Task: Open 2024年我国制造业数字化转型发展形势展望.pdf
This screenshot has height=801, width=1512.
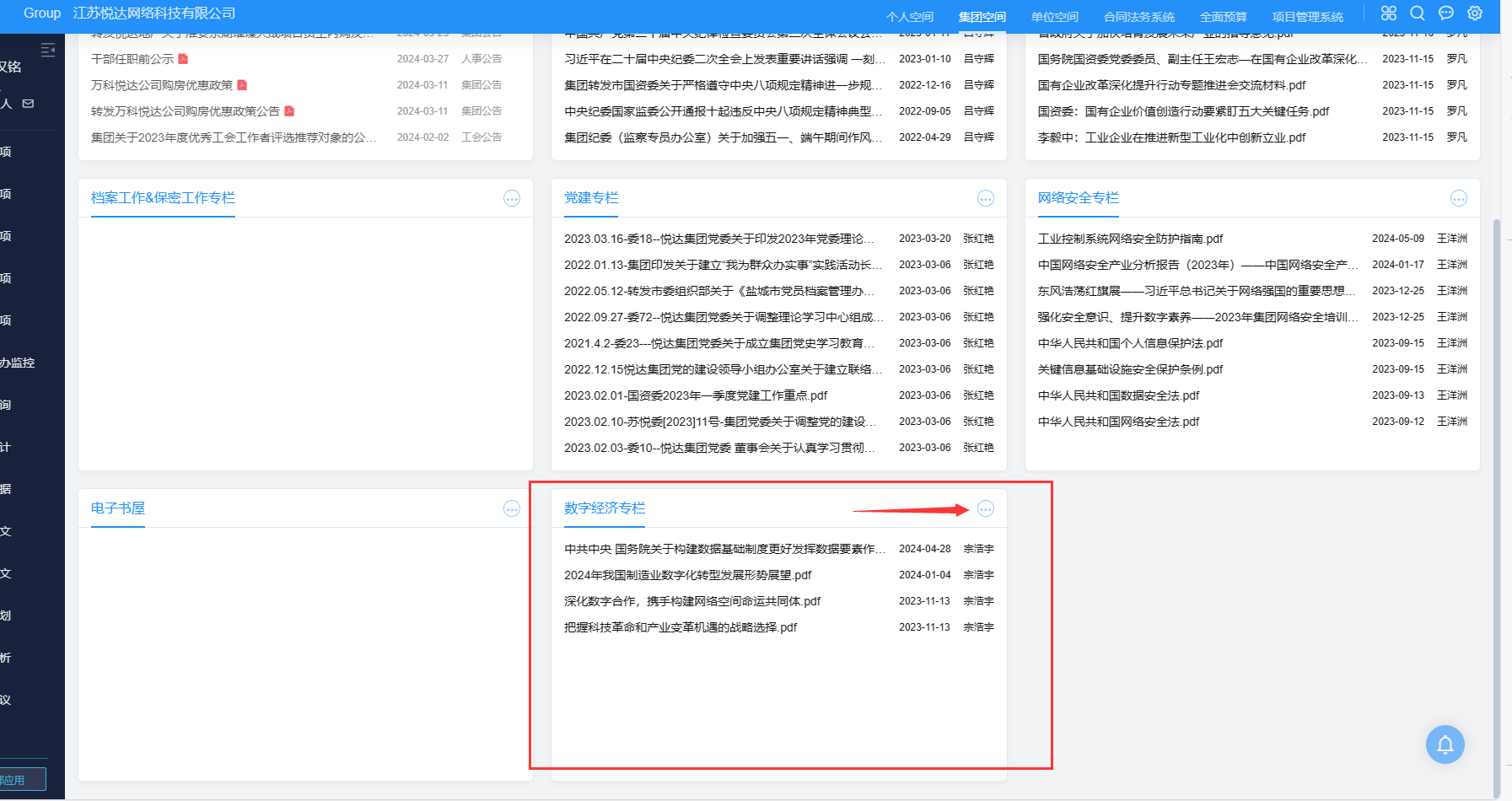Action: pos(687,575)
